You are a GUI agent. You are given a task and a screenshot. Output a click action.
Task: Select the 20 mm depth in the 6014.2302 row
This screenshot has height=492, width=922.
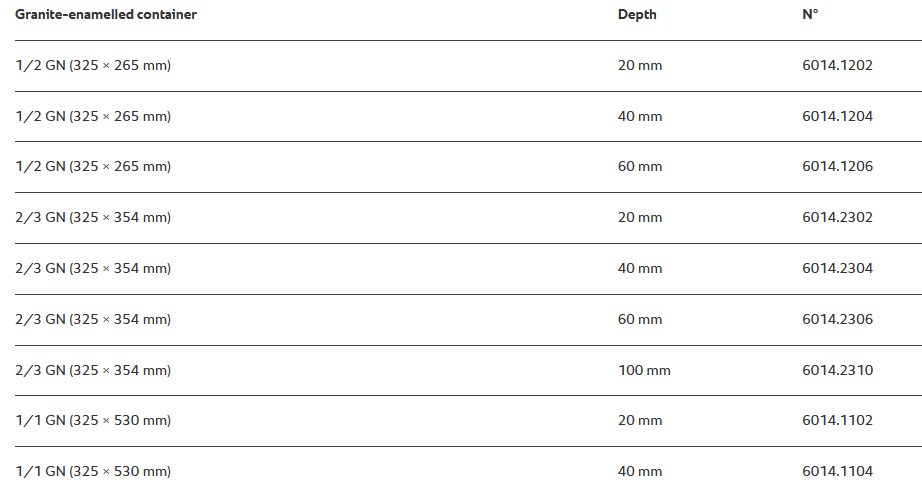click(x=640, y=217)
